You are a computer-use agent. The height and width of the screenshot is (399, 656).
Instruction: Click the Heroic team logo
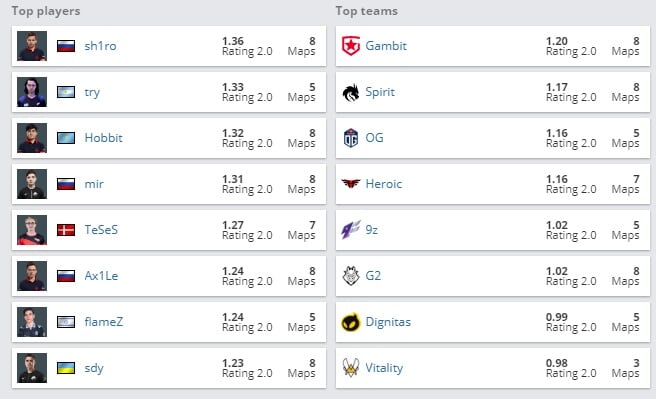(x=351, y=183)
